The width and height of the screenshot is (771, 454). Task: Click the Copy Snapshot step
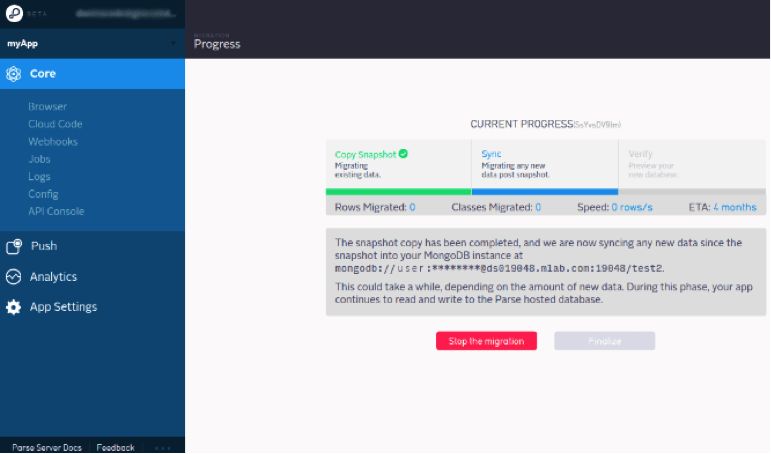(398, 164)
